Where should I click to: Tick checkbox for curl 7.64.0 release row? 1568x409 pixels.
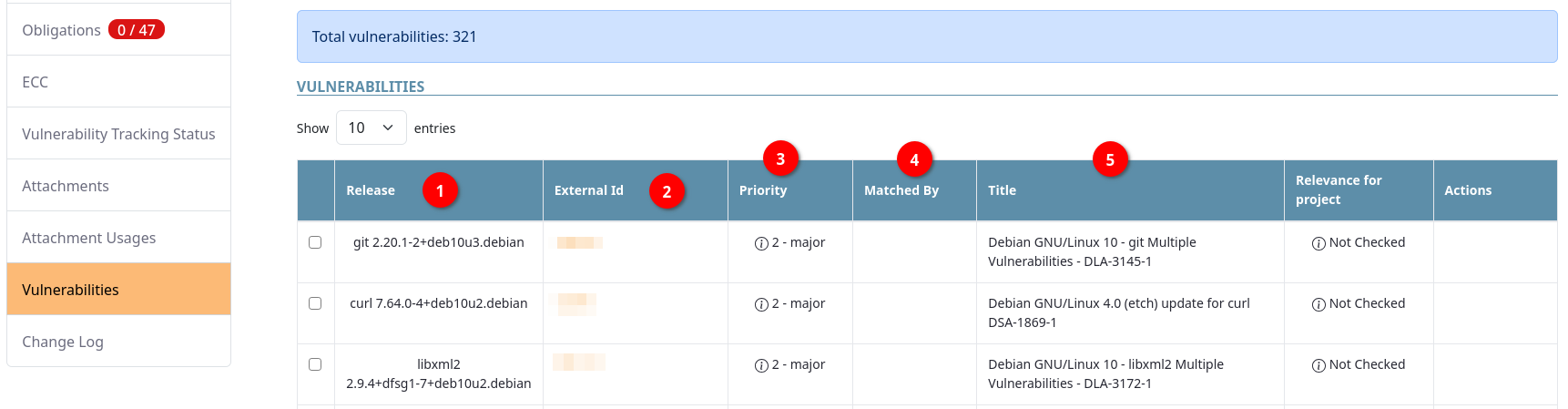(x=315, y=303)
